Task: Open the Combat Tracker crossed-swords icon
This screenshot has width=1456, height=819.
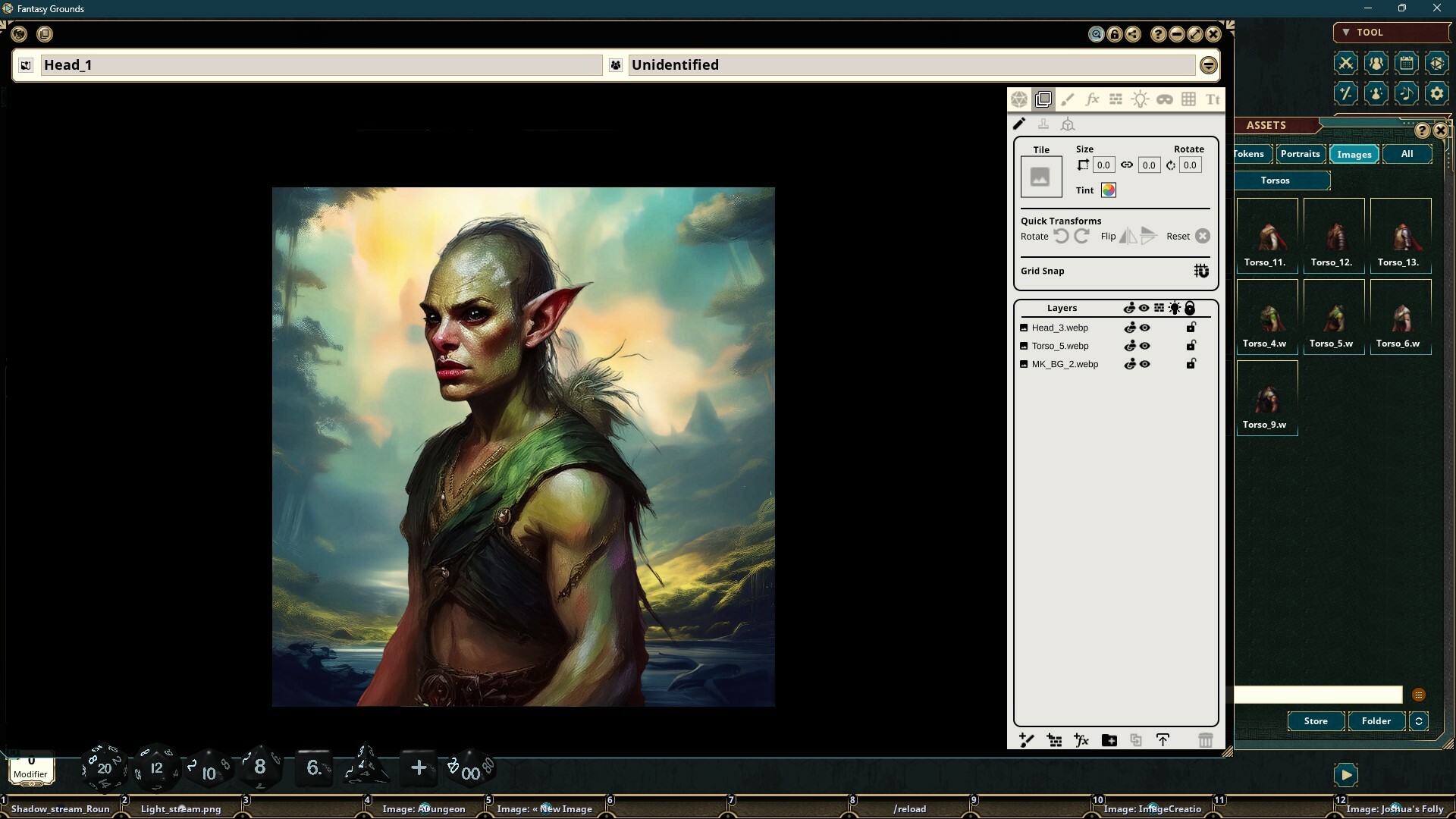Action: pyautogui.click(x=1346, y=63)
